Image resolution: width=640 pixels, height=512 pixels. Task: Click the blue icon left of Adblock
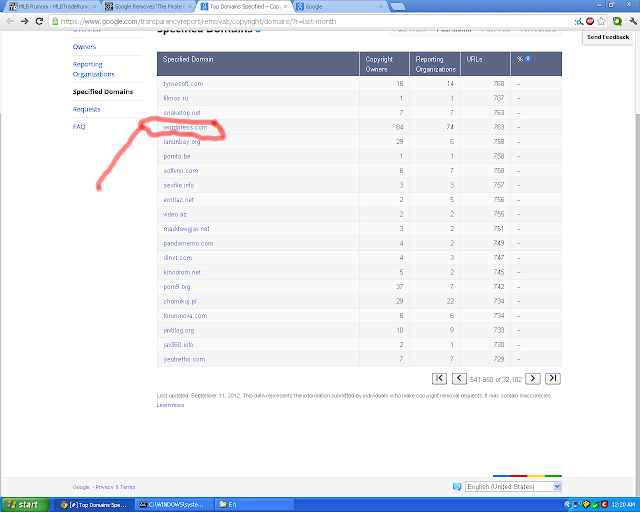click(x=579, y=21)
